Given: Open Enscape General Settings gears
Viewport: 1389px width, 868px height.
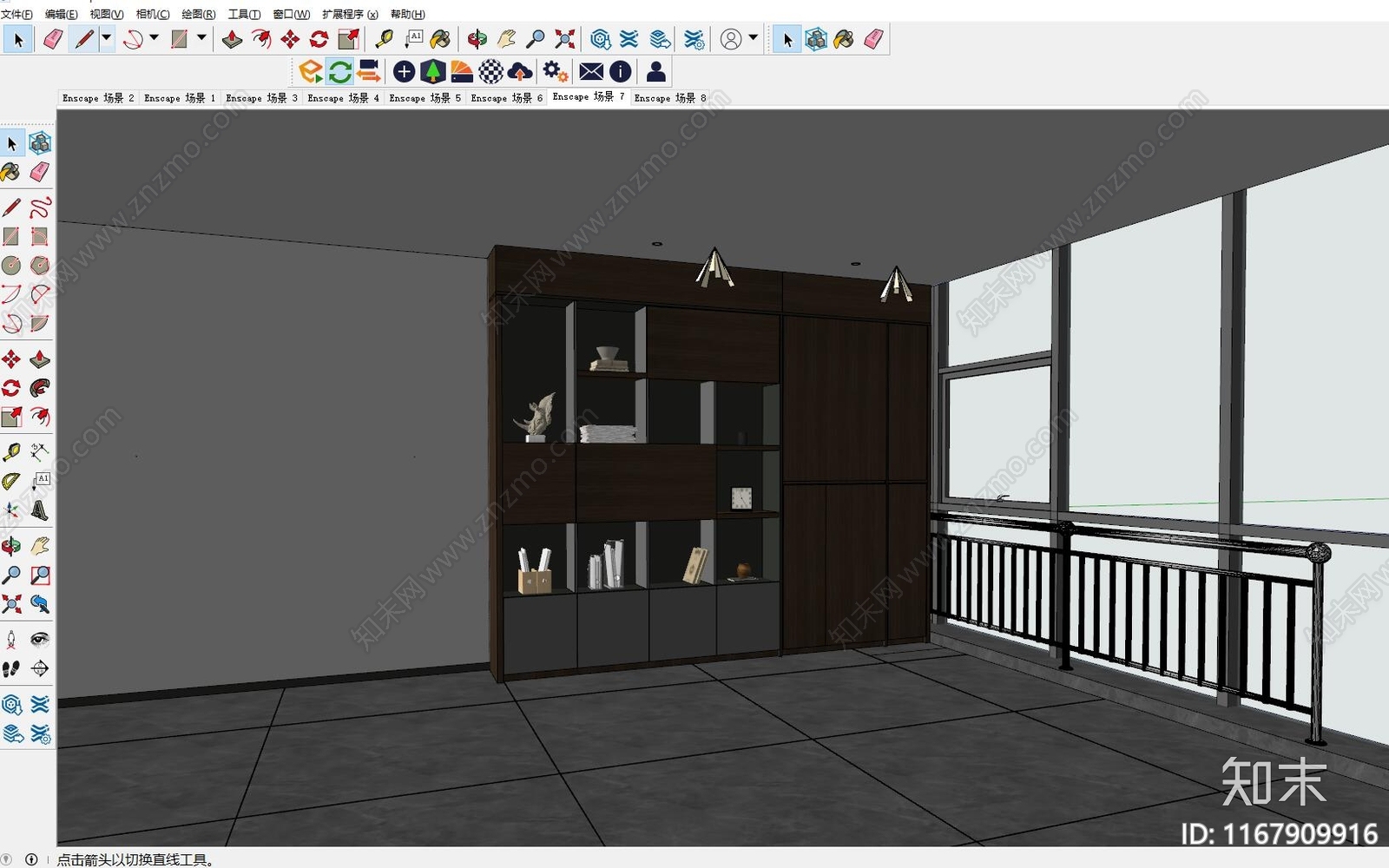Looking at the screenshot, I should click(x=556, y=71).
